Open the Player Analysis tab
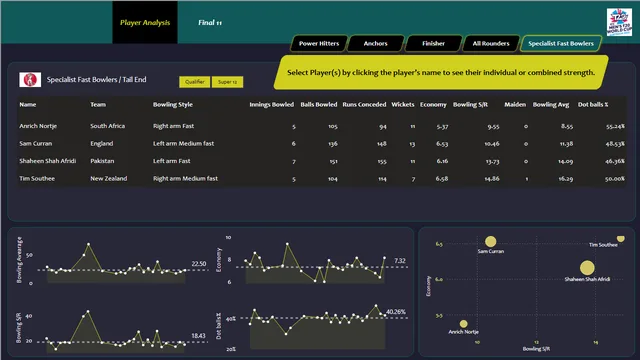This screenshot has height=360, width=640. coord(145,22)
